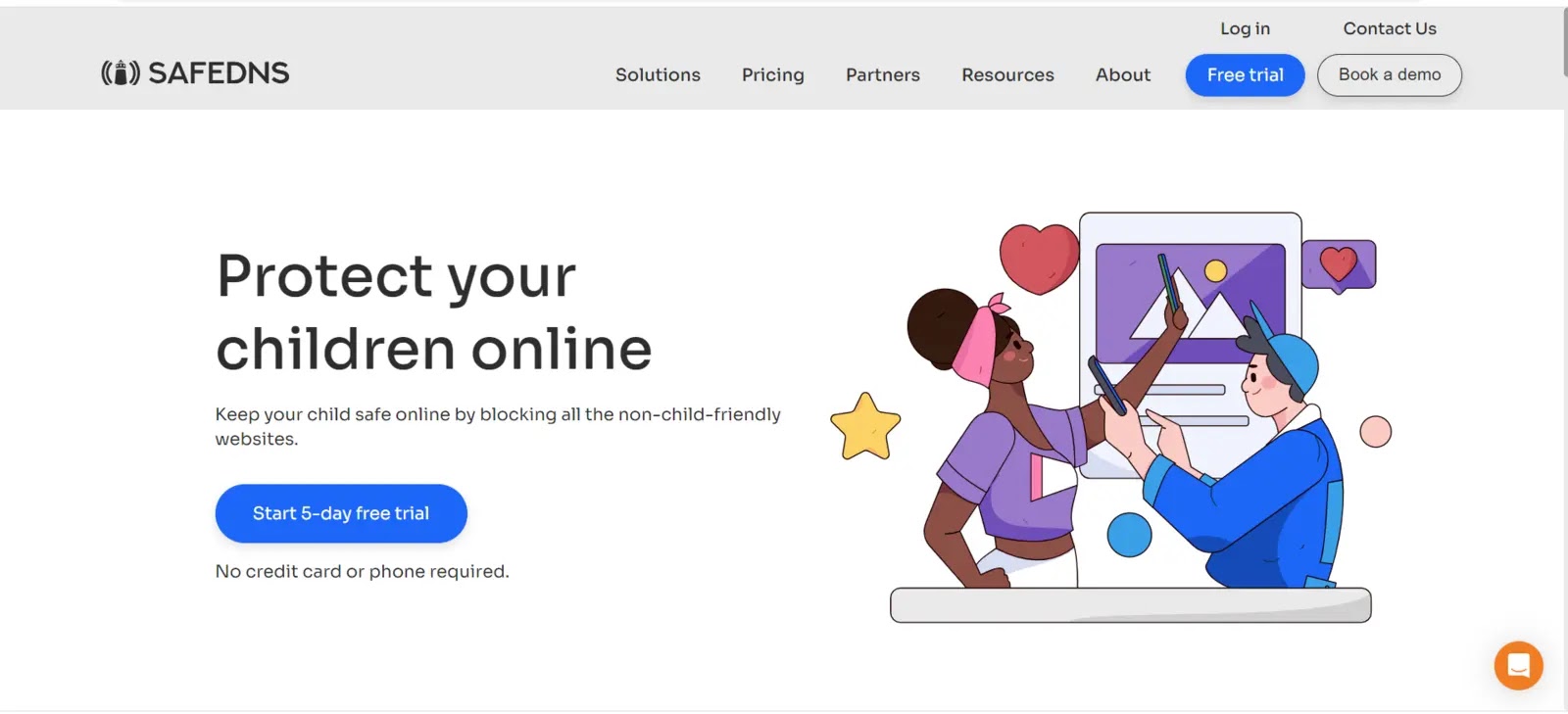Click the heart speech bubble icon
1568x714 pixels.
tap(1339, 265)
